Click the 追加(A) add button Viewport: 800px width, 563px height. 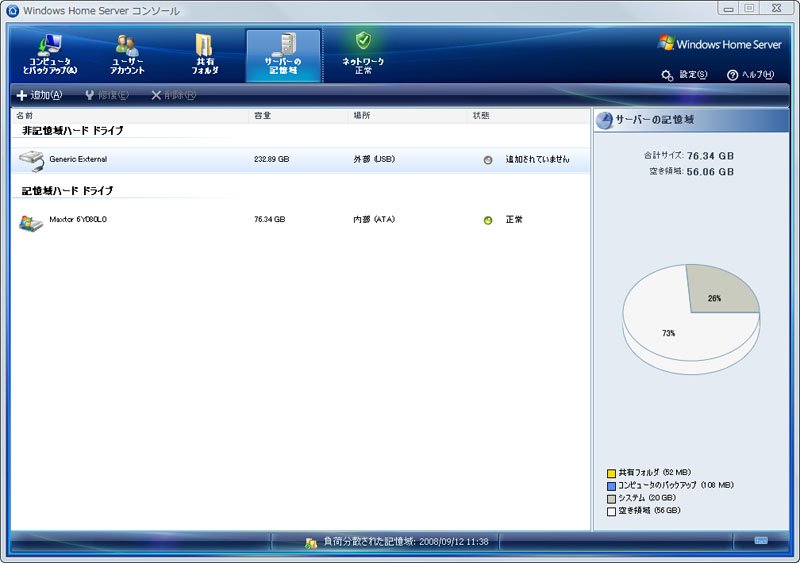(39, 95)
